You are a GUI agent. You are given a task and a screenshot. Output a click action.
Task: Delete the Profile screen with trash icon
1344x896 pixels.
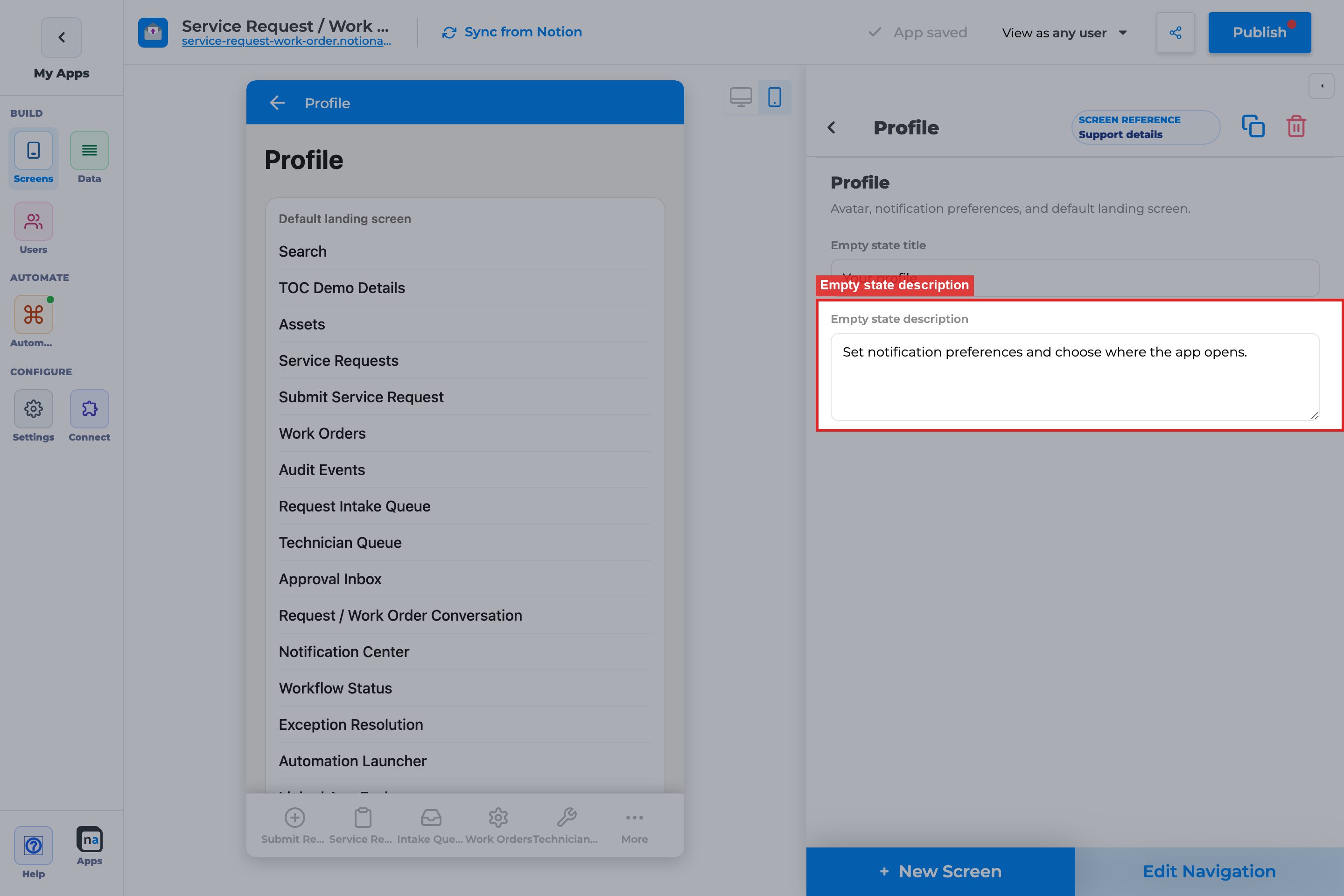pos(1296,126)
